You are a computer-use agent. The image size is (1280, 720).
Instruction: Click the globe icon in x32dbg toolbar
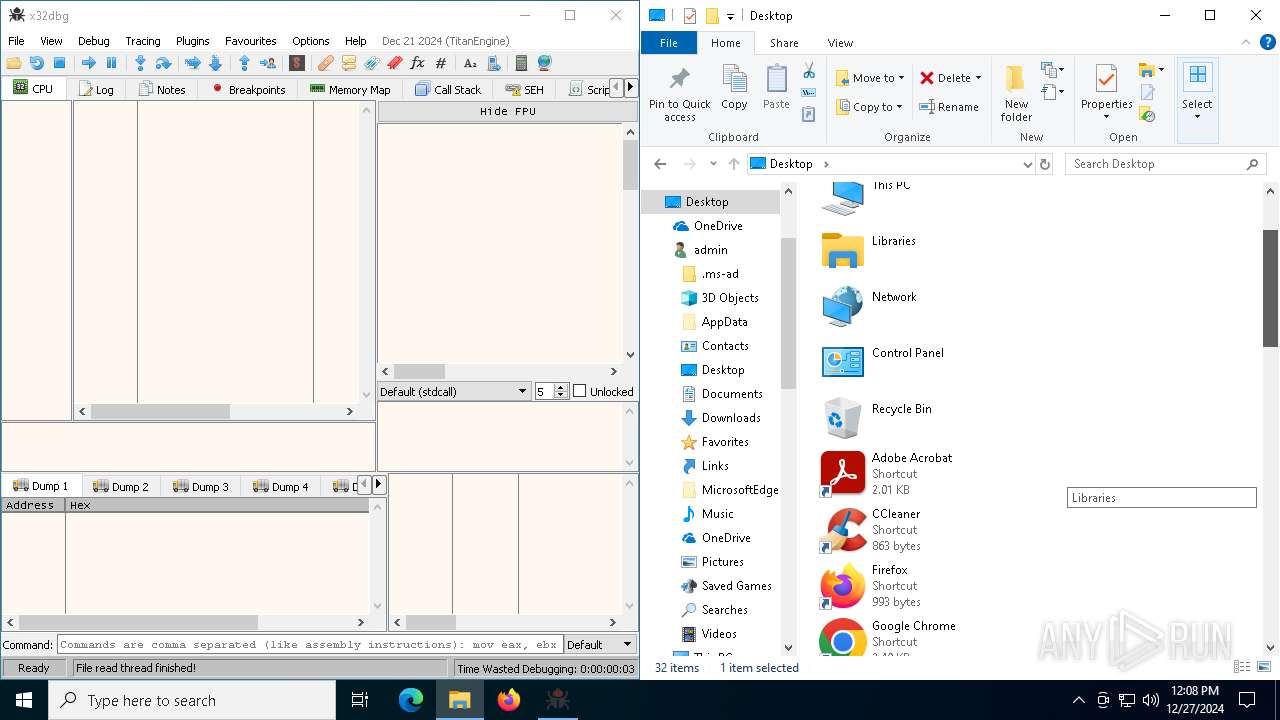coord(544,63)
